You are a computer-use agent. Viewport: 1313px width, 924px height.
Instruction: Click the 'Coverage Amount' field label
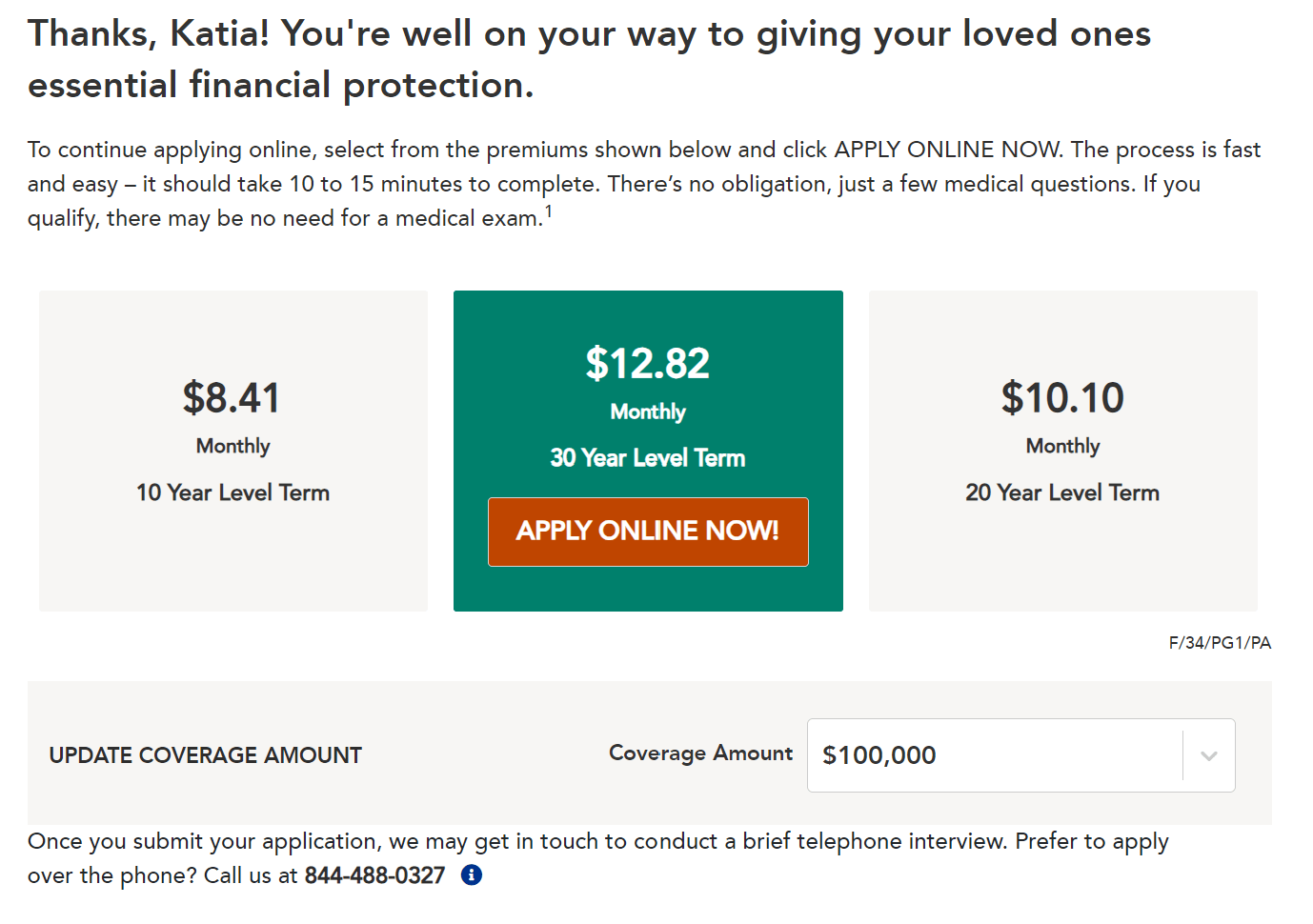[700, 753]
